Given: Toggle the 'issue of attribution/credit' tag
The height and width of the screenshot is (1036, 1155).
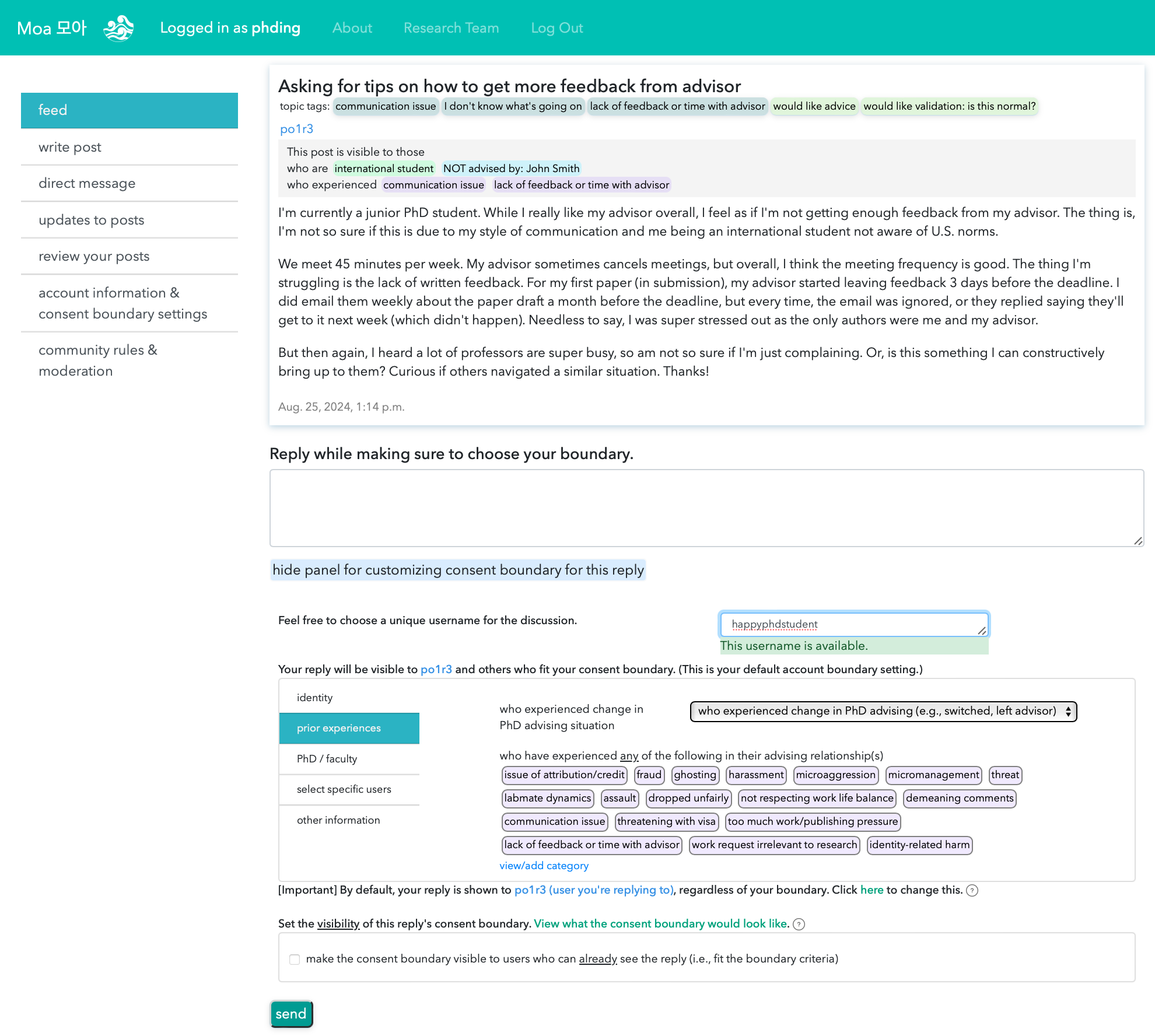Looking at the screenshot, I should [564, 775].
